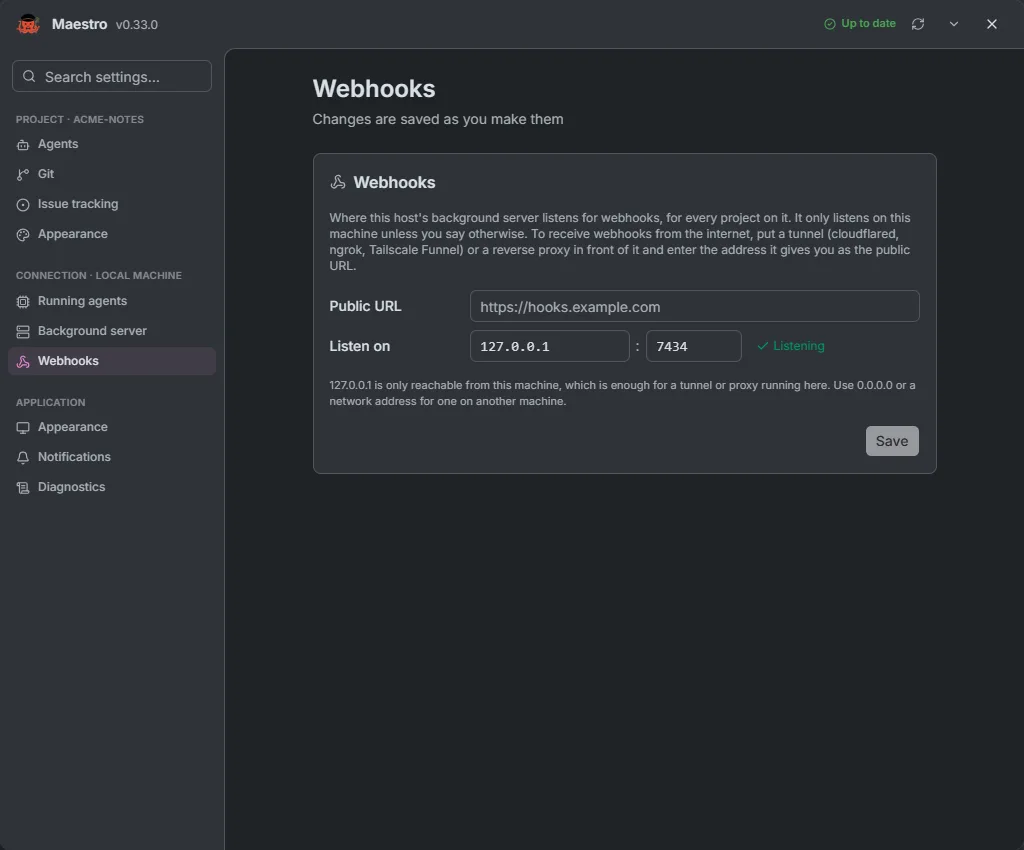Expand the header chevron dropdown
Screen dimensions: 1024x850
click(x=953, y=24)
